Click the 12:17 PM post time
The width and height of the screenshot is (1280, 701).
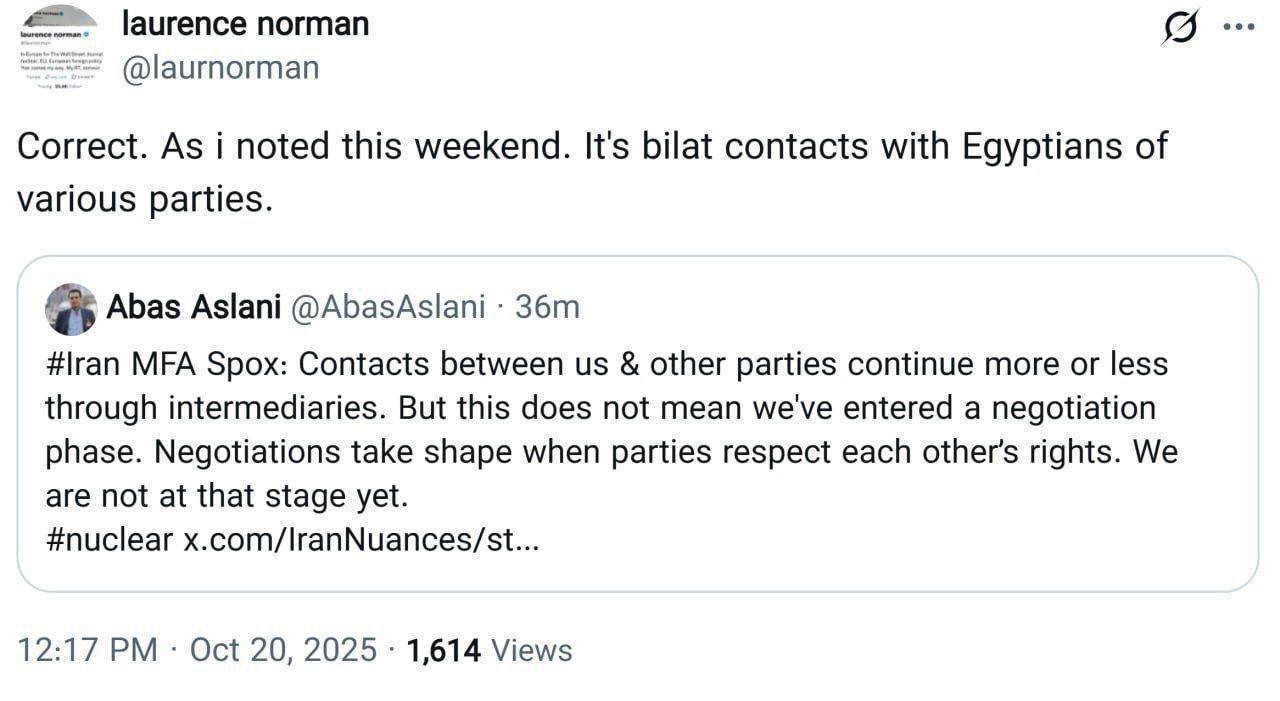click(x=87, y=650)
